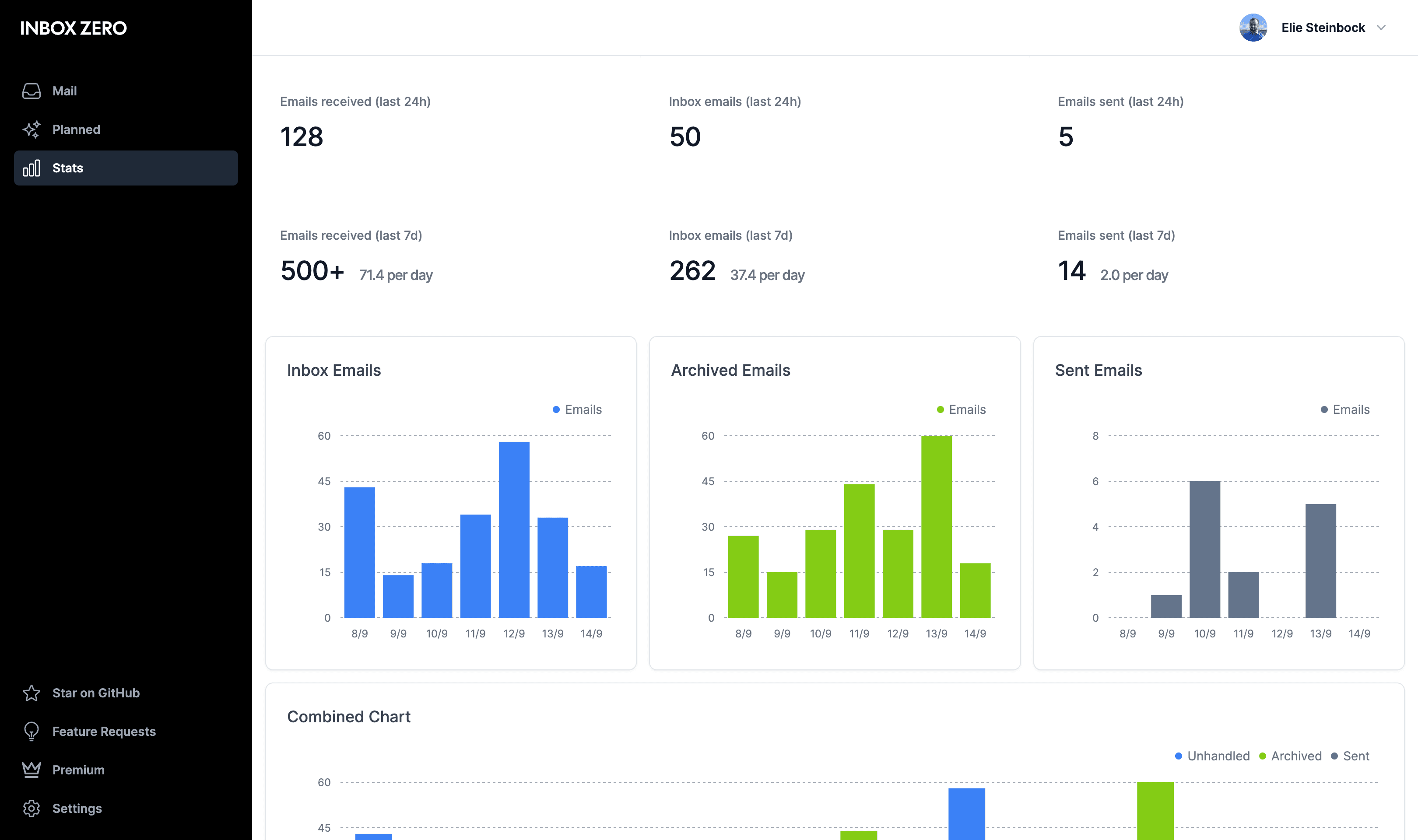Click the blue Emails legend dot in Inbox Emails
Screen dimensions: 1418x840
coord(556,410)
